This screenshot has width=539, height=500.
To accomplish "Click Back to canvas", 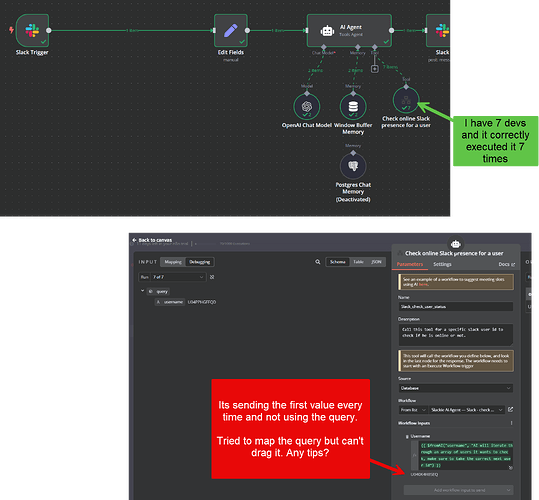I will click(152, 240).
